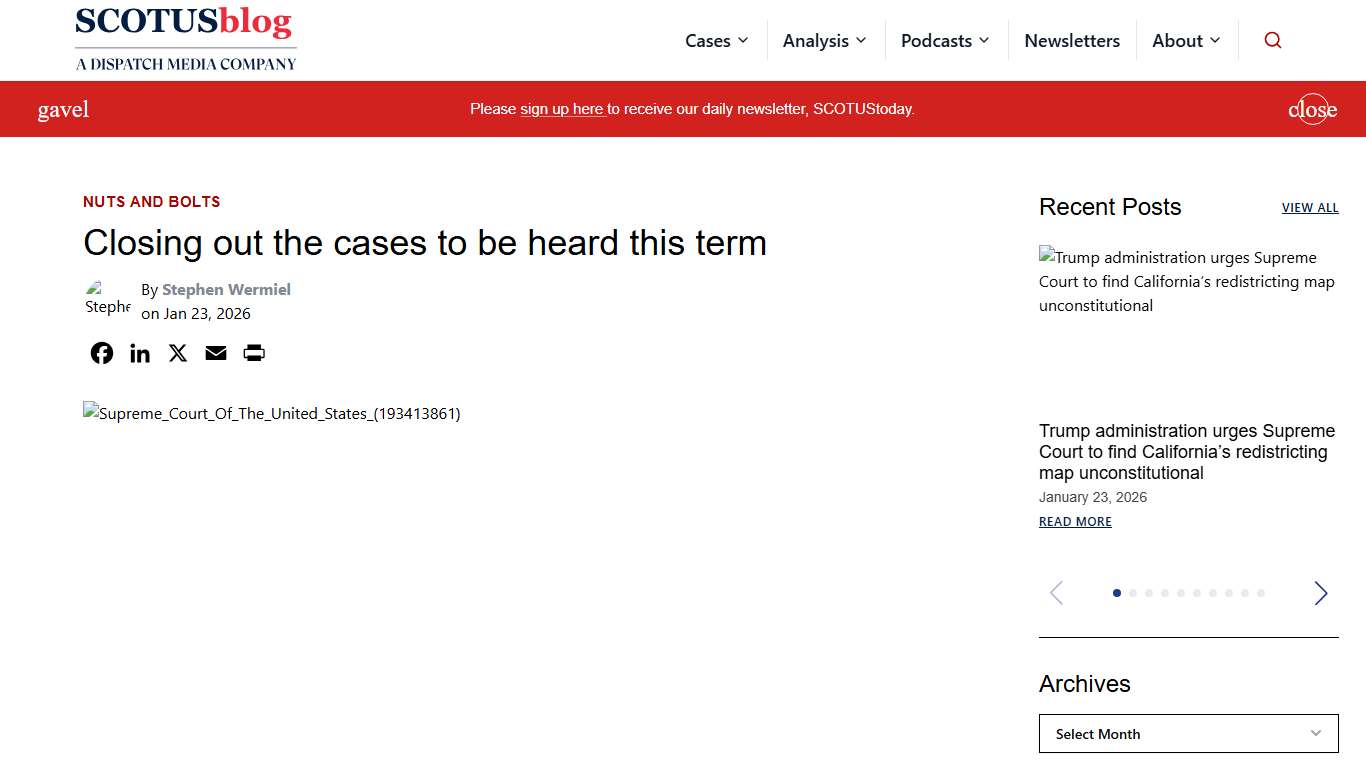Advance the Recent Posts carousel forward
This screenshot has width=1366, height=768.
pyautogui.click(x=1320, y=592)
